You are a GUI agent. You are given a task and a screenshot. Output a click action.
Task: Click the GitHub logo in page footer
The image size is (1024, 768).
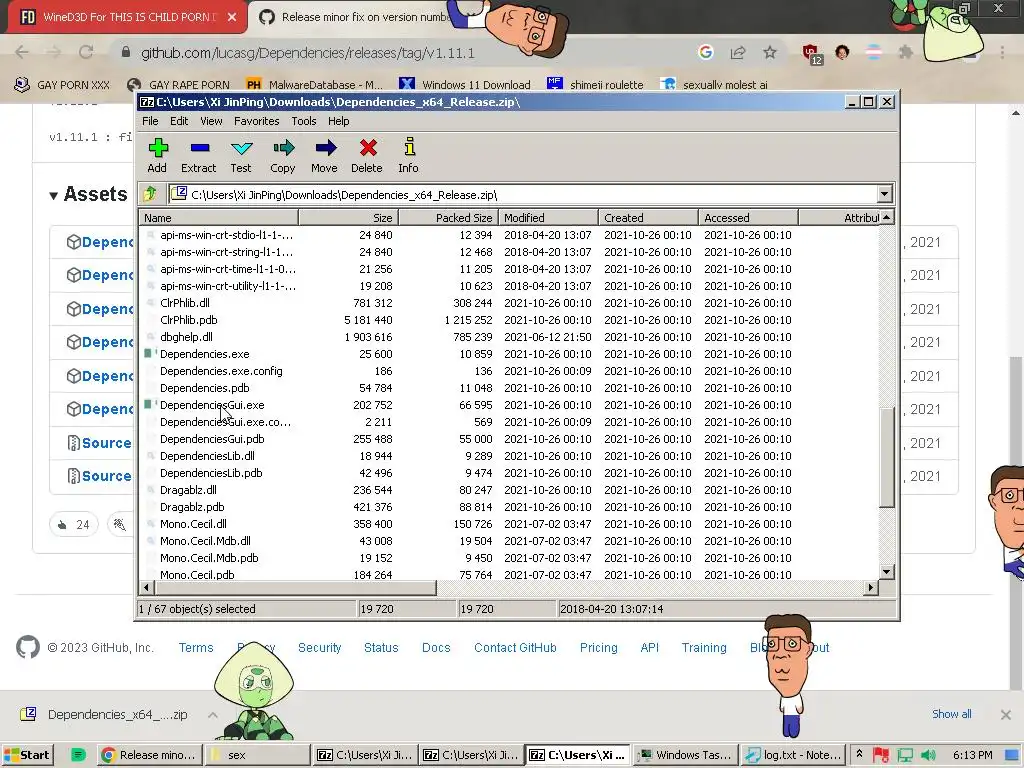(27, 647)
